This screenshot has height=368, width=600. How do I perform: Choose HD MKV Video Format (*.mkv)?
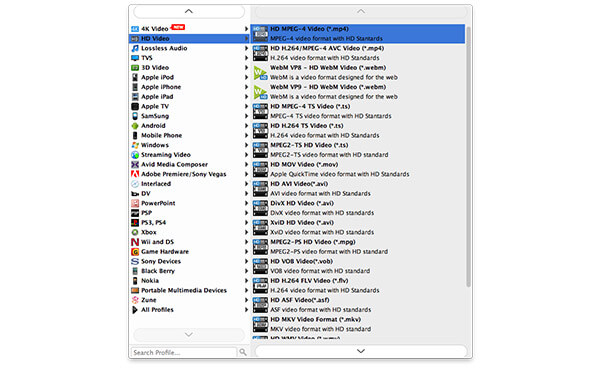358,324
